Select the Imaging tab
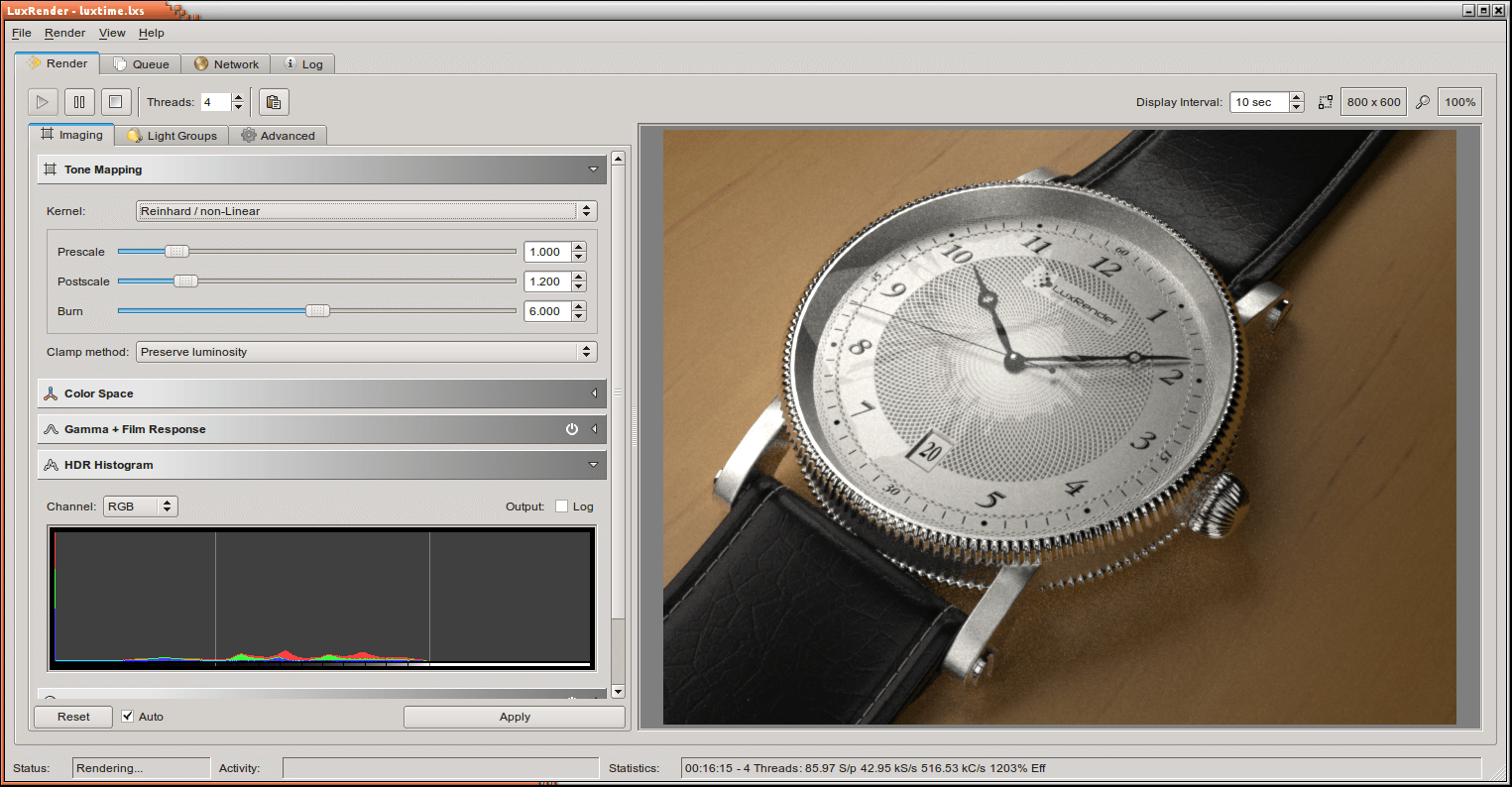Viewport: 1512px width, 787px height. (x=71, y=135)
